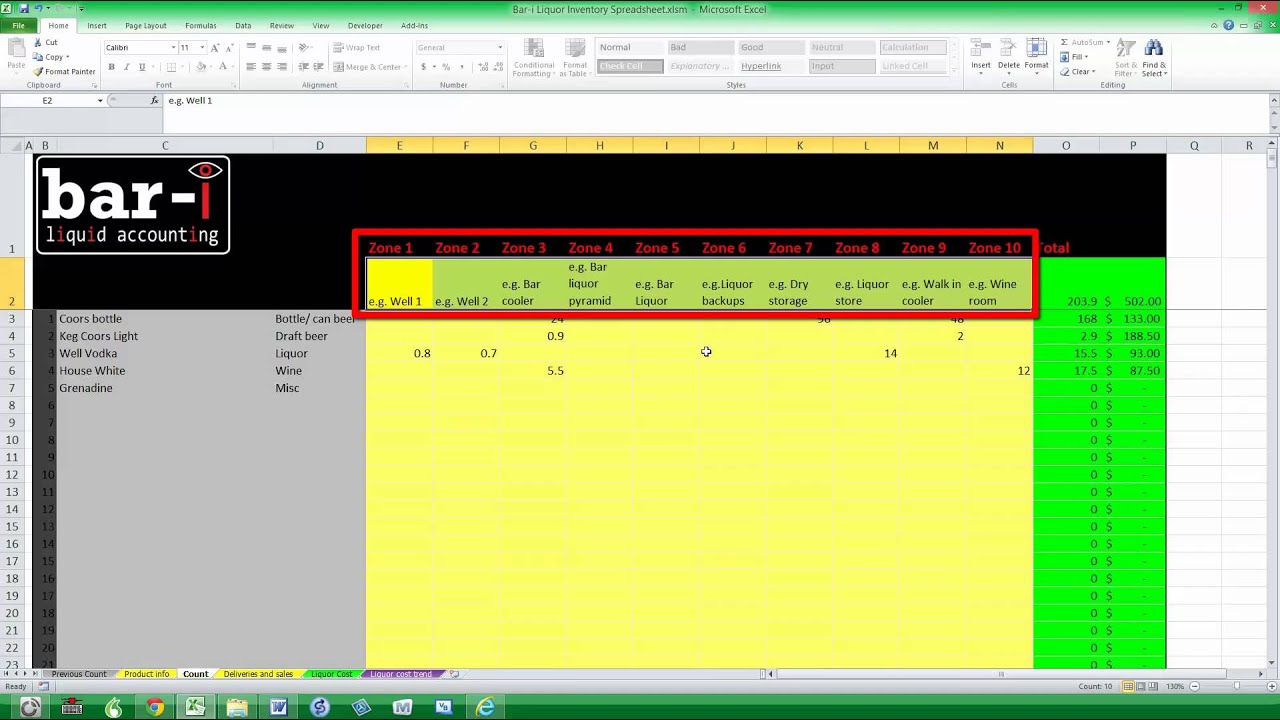Click the Clear eraser icon
The width and height of the screenshot is (1280, 720).
click(x=1065, y=72)
